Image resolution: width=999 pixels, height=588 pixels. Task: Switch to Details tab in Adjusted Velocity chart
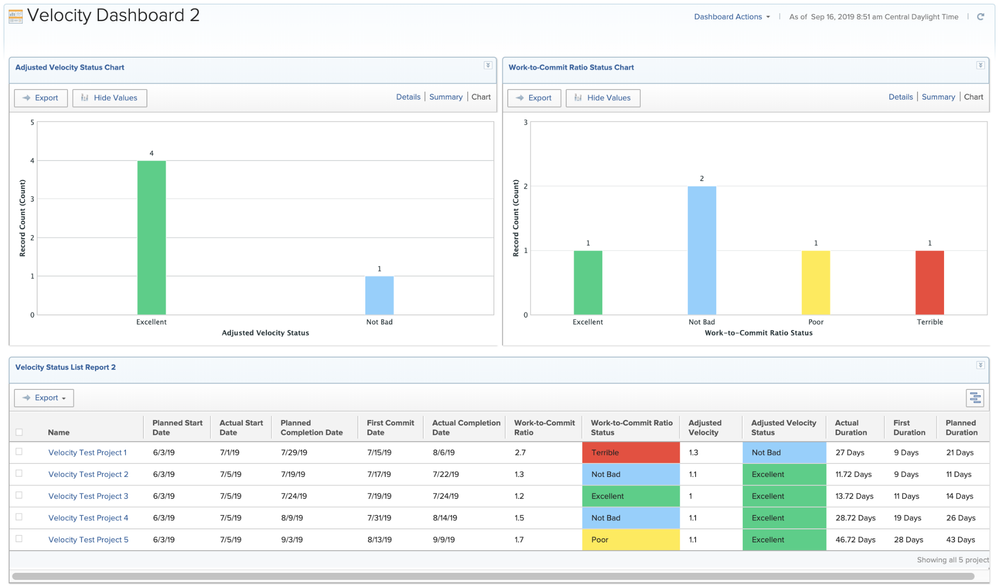pyautogui.click(x=408, y=97)
